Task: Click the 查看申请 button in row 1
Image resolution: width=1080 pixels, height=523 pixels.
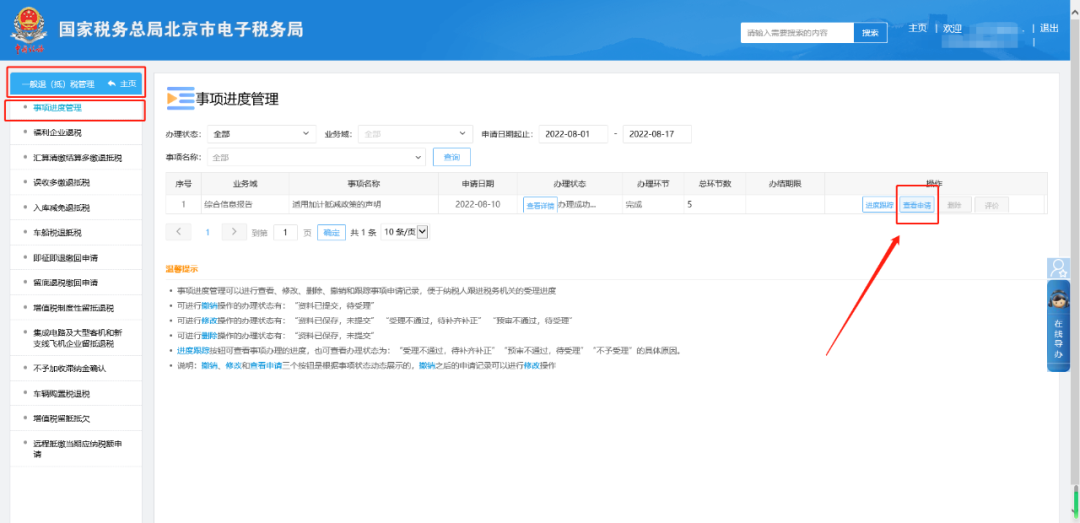Action: [917, 205]
